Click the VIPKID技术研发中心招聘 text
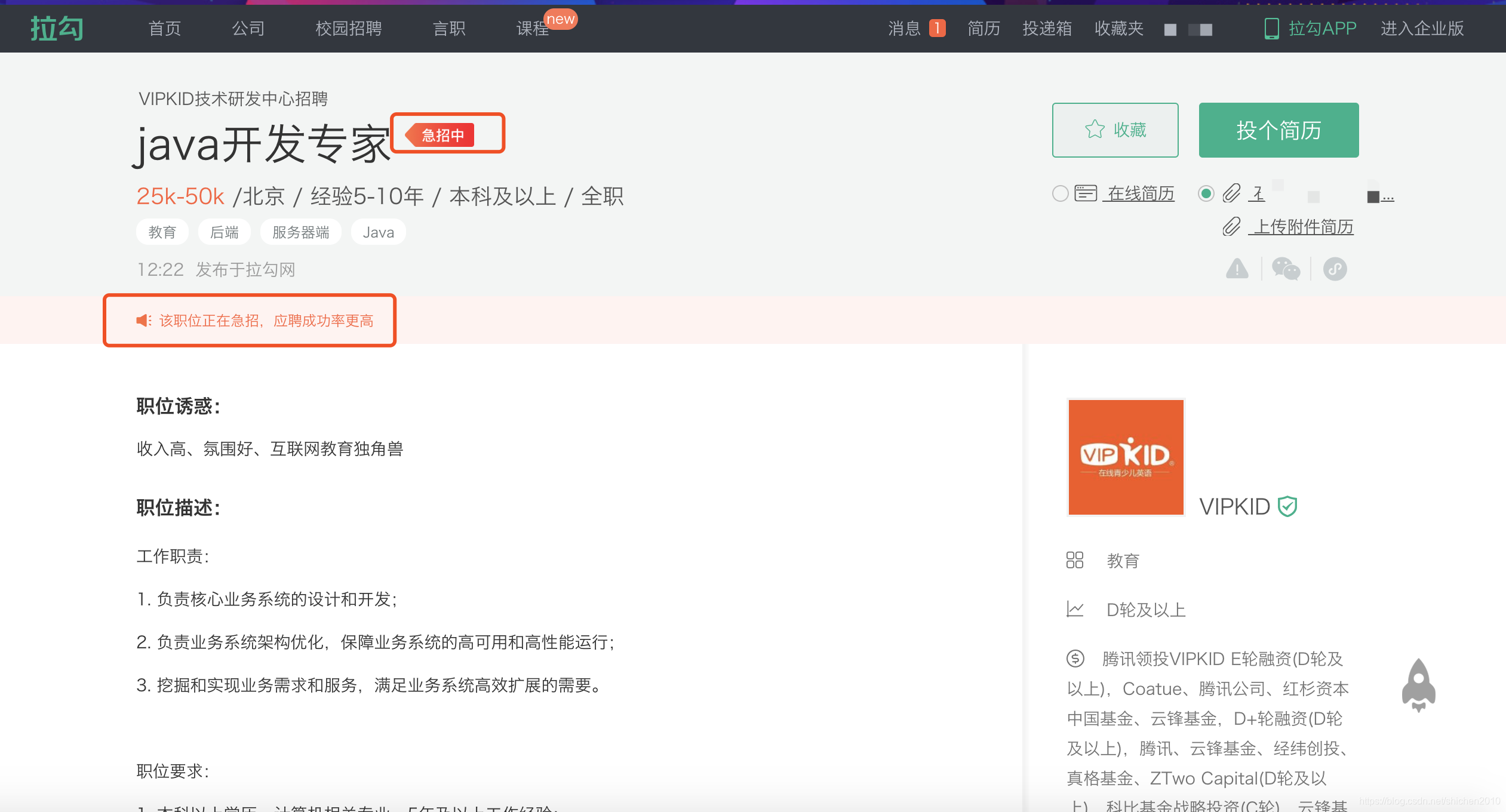The image size is (1506, 812). 233,99
